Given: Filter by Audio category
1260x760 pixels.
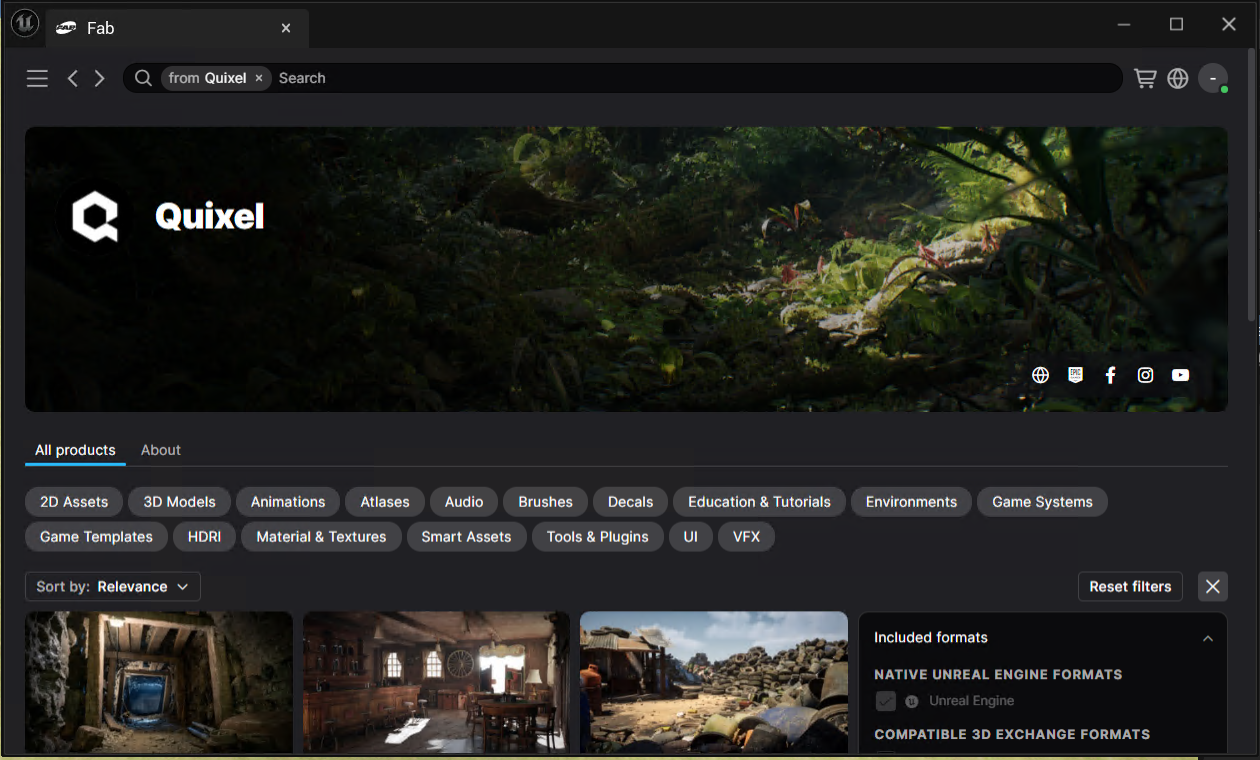Looking at the screenshot, I should tap(464, 502).
